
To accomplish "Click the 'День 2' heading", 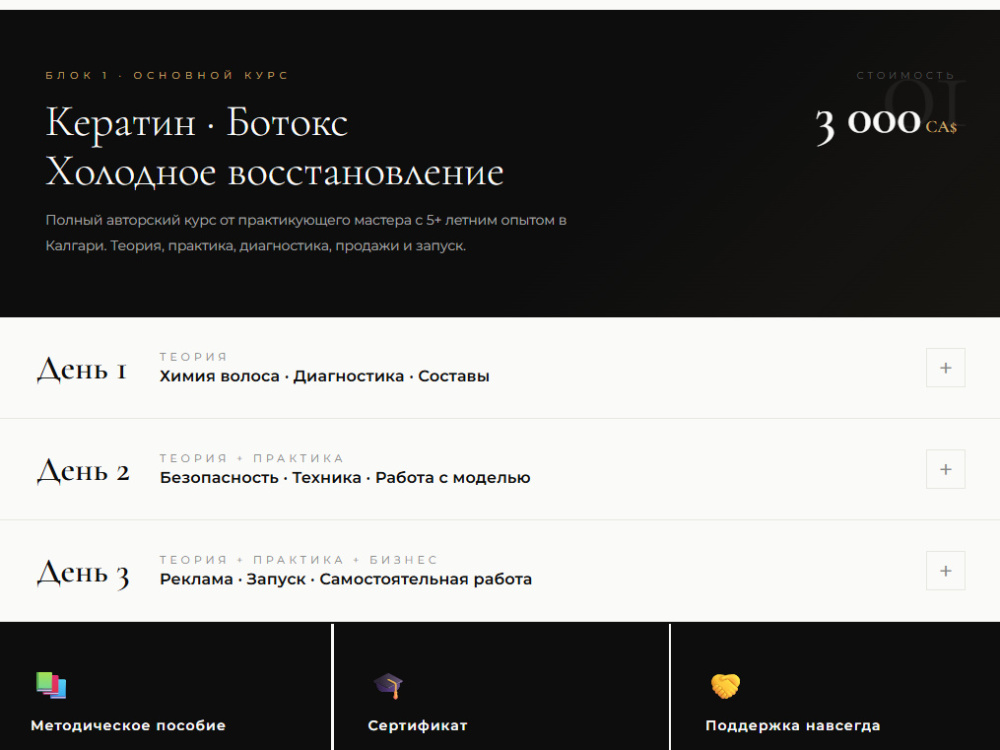I will [x=83, y=471].
